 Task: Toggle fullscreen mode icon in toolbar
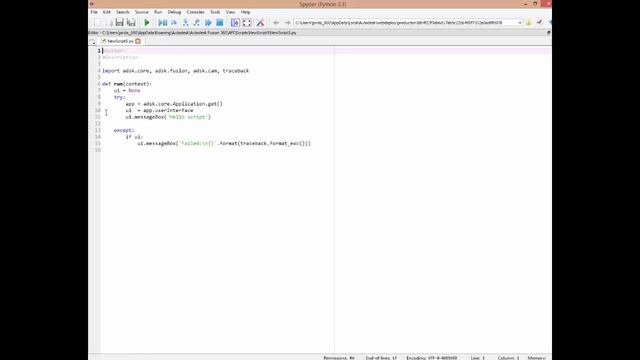(x=247, y=23)
